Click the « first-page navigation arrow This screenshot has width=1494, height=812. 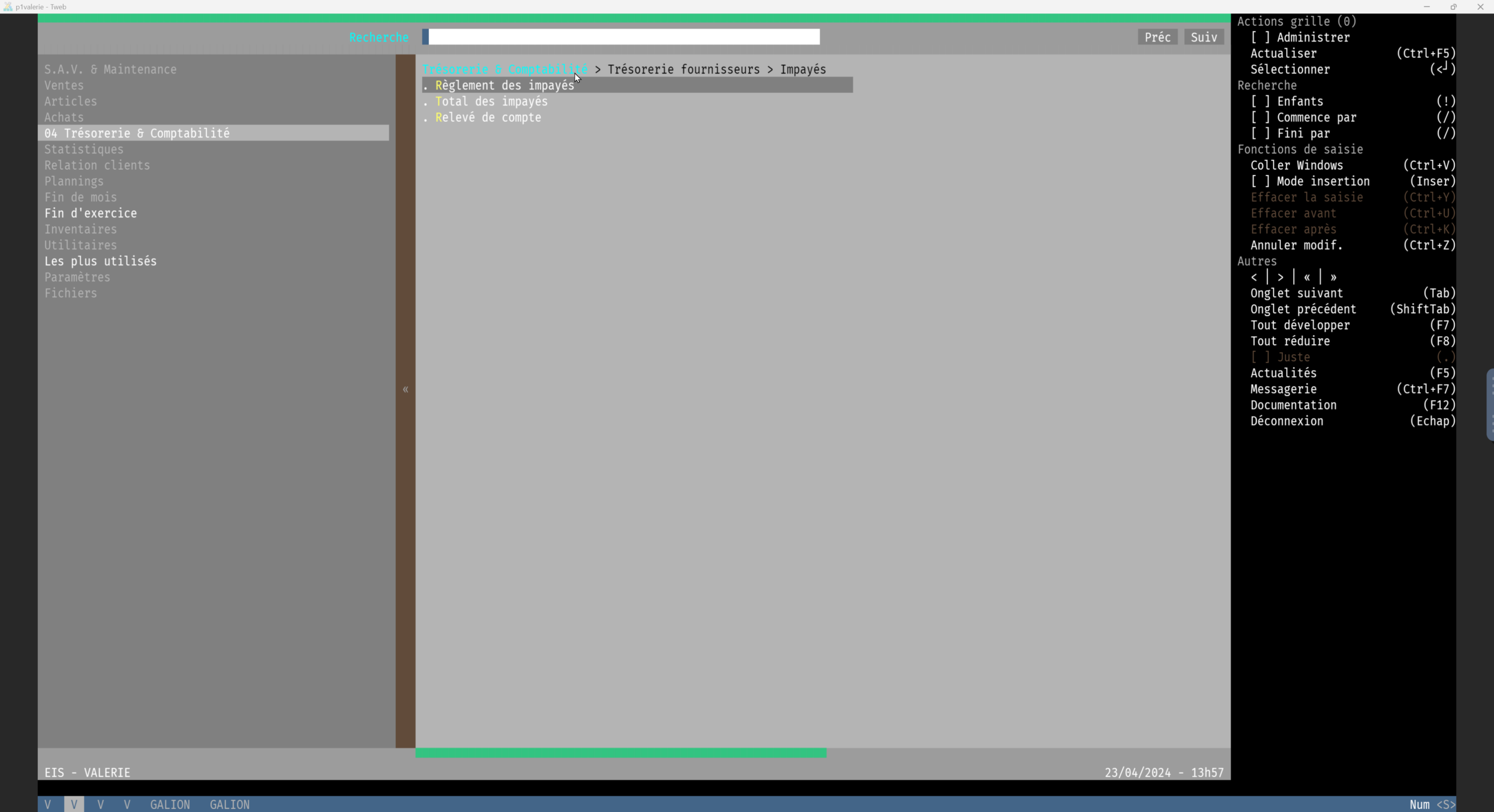tap(1307, 278)
